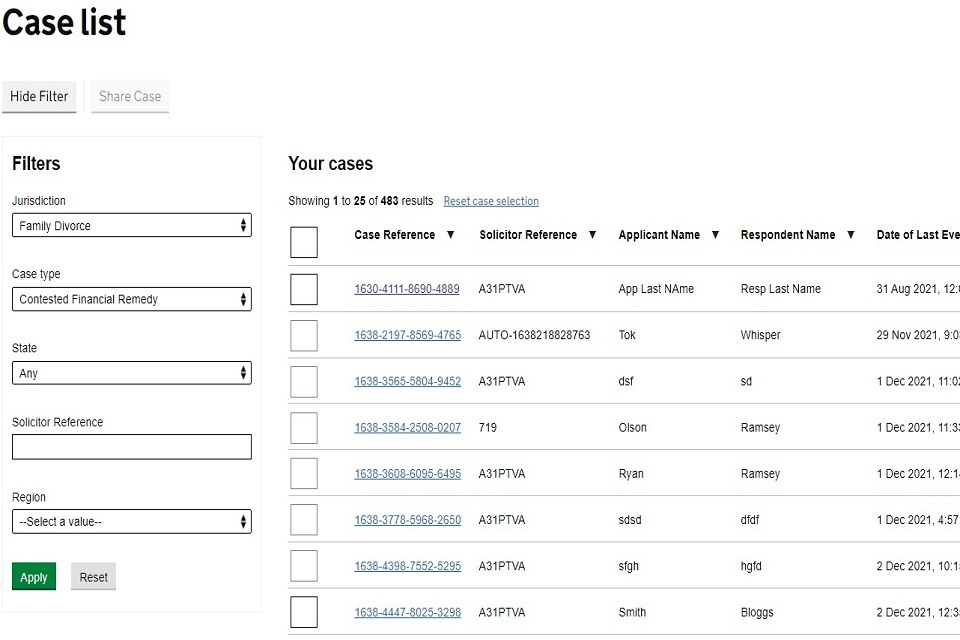Sort cases by Applicant Name arrow

[715, 235]
